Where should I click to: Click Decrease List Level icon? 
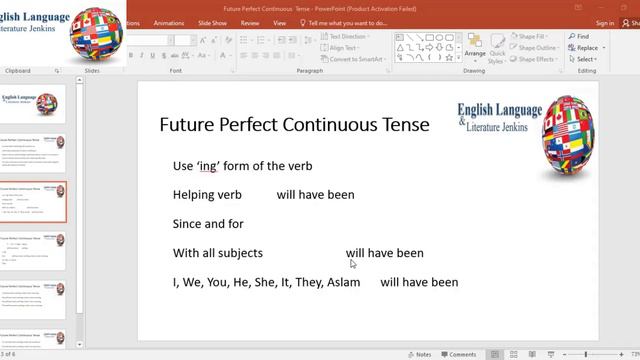point(281,40)
